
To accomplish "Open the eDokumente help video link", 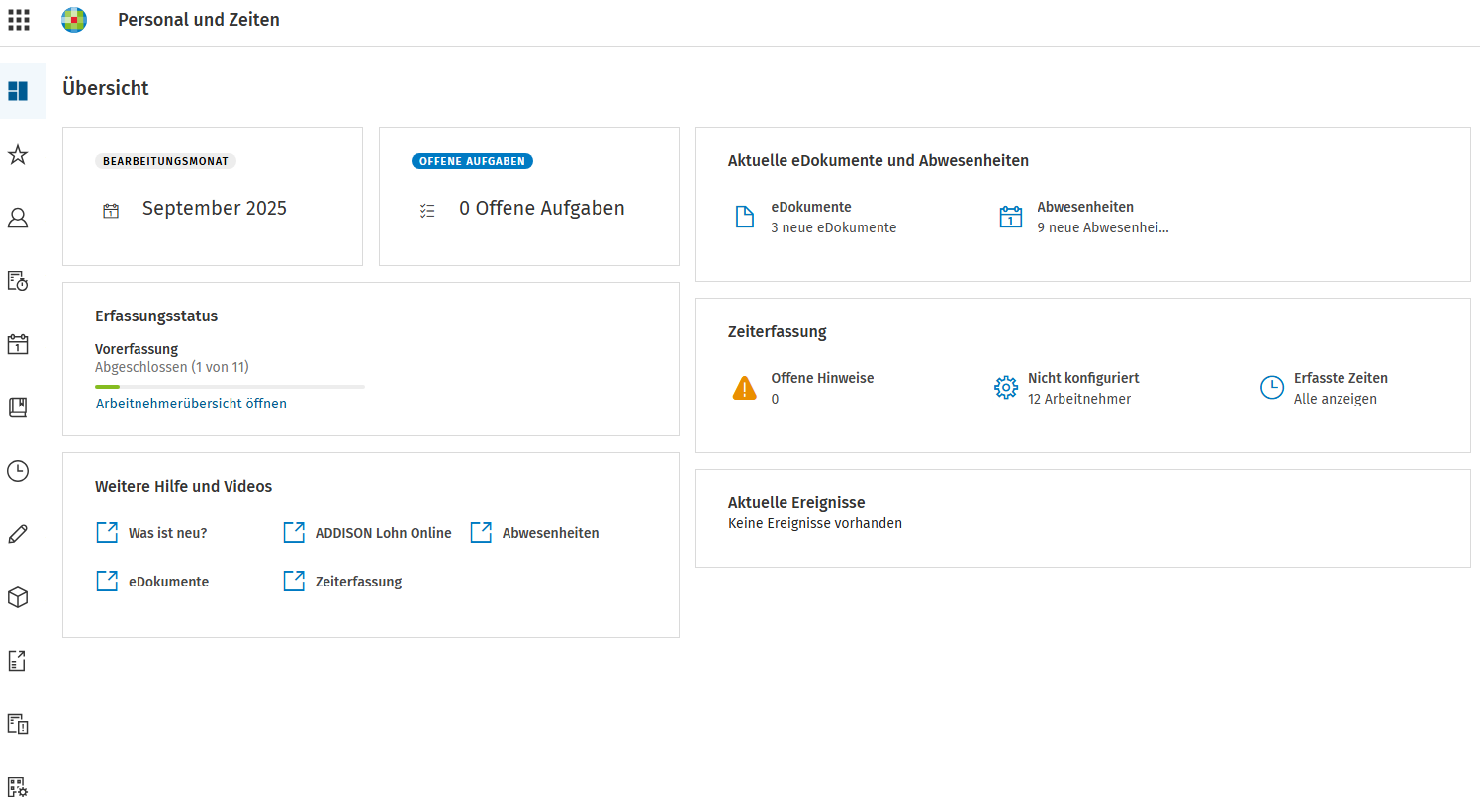I will click(169, 582).
